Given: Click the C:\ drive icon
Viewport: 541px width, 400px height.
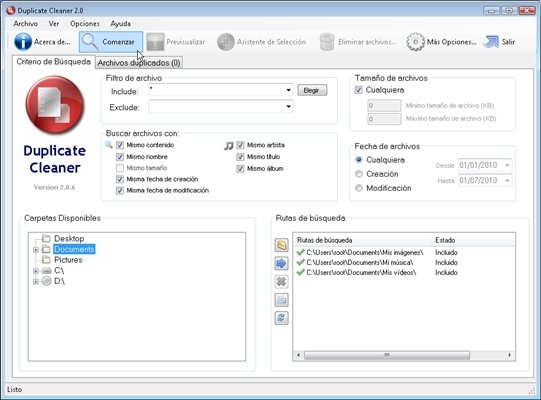Looking at the screenshot, I should pyautogui.click(x=46, y=271).
